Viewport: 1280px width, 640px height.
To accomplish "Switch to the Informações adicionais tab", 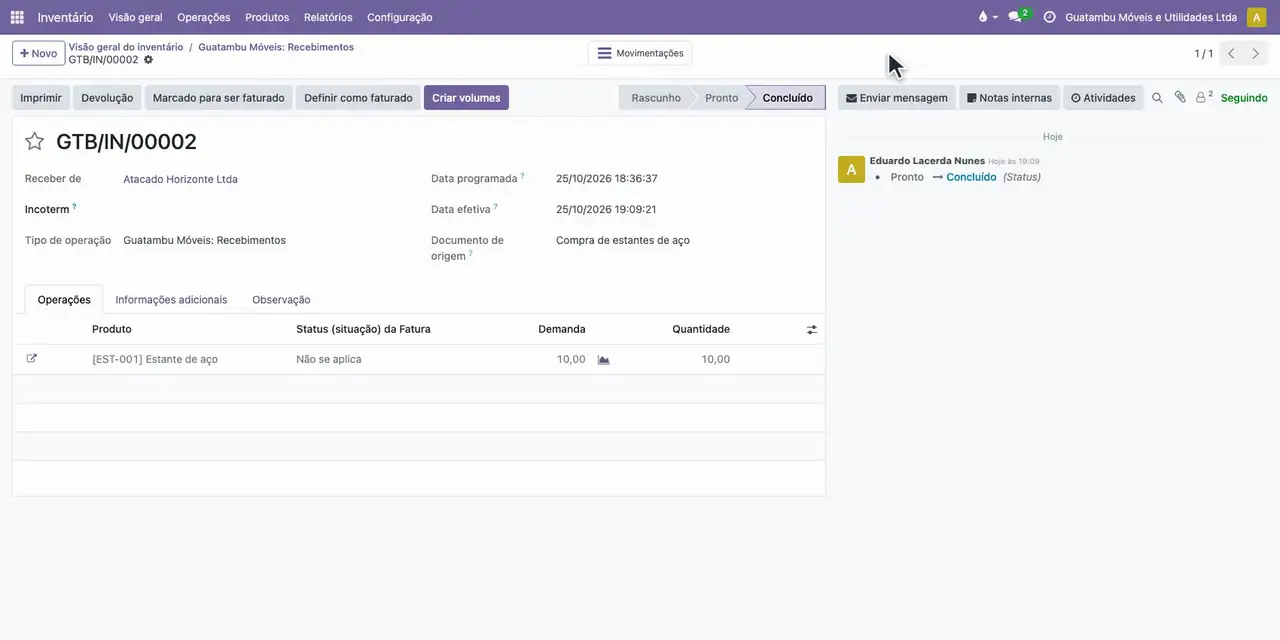I will [x=171, y=300].
